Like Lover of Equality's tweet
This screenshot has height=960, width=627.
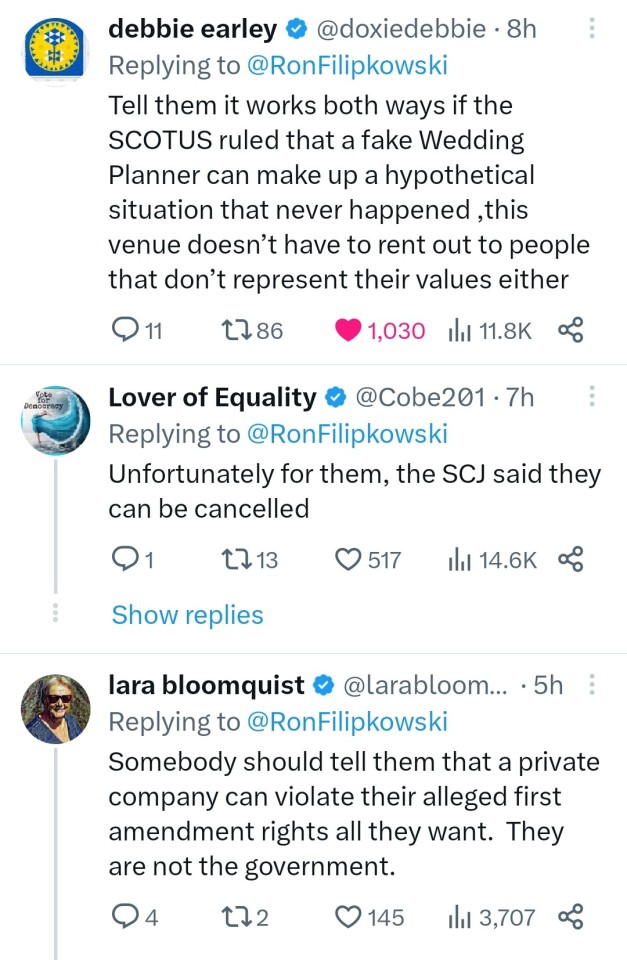(x=349, y=560)
